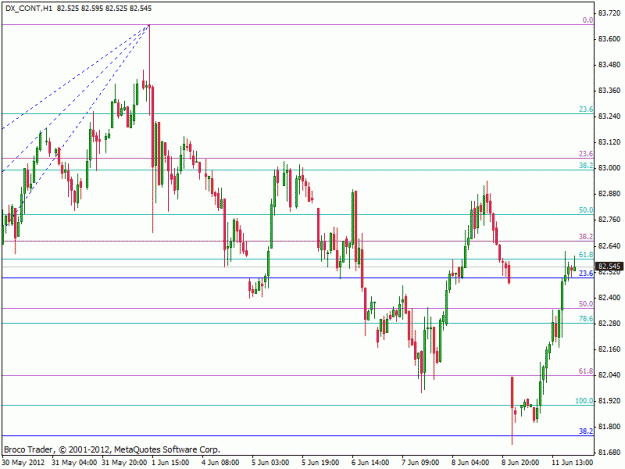Click the 82.280 price scale value
The width and height of the screenshot is (625, 469).
609,323
